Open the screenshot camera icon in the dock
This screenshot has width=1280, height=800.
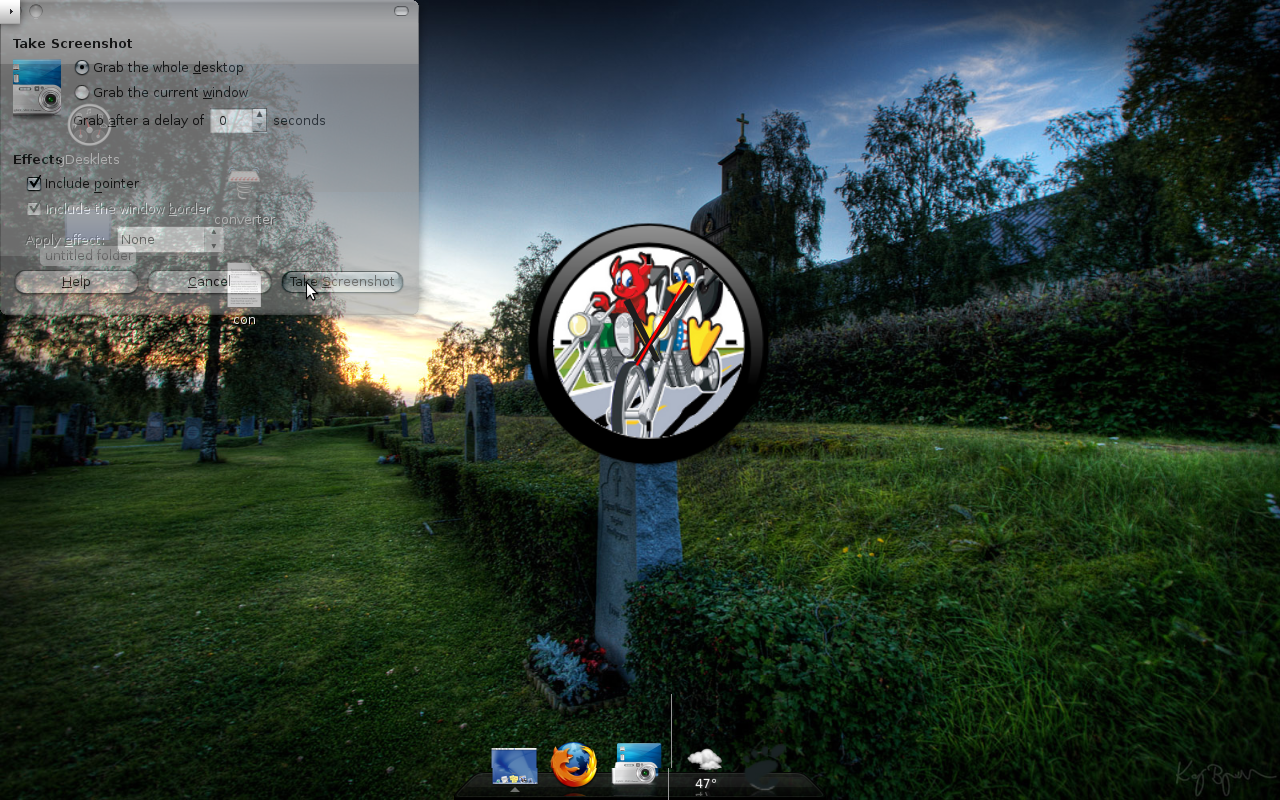(639, 765)
